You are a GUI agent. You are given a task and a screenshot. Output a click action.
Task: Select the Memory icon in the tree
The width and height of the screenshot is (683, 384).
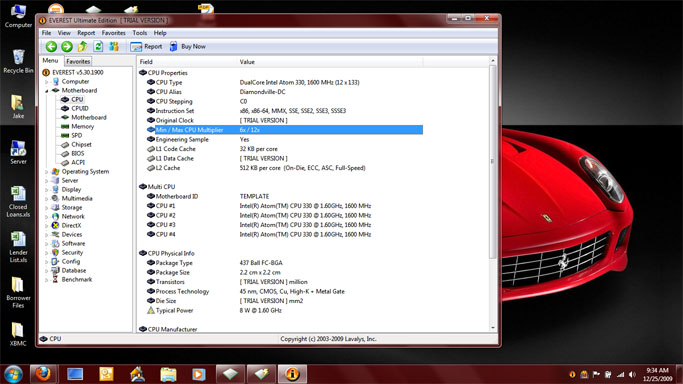click(65, 126)
